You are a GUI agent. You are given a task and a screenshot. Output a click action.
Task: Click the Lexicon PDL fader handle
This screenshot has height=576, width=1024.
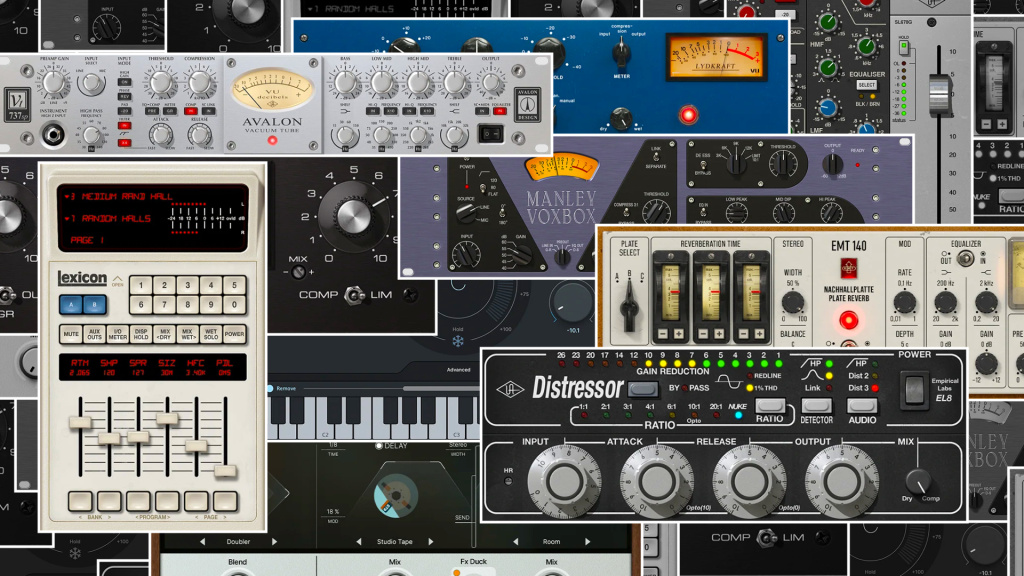225,471
